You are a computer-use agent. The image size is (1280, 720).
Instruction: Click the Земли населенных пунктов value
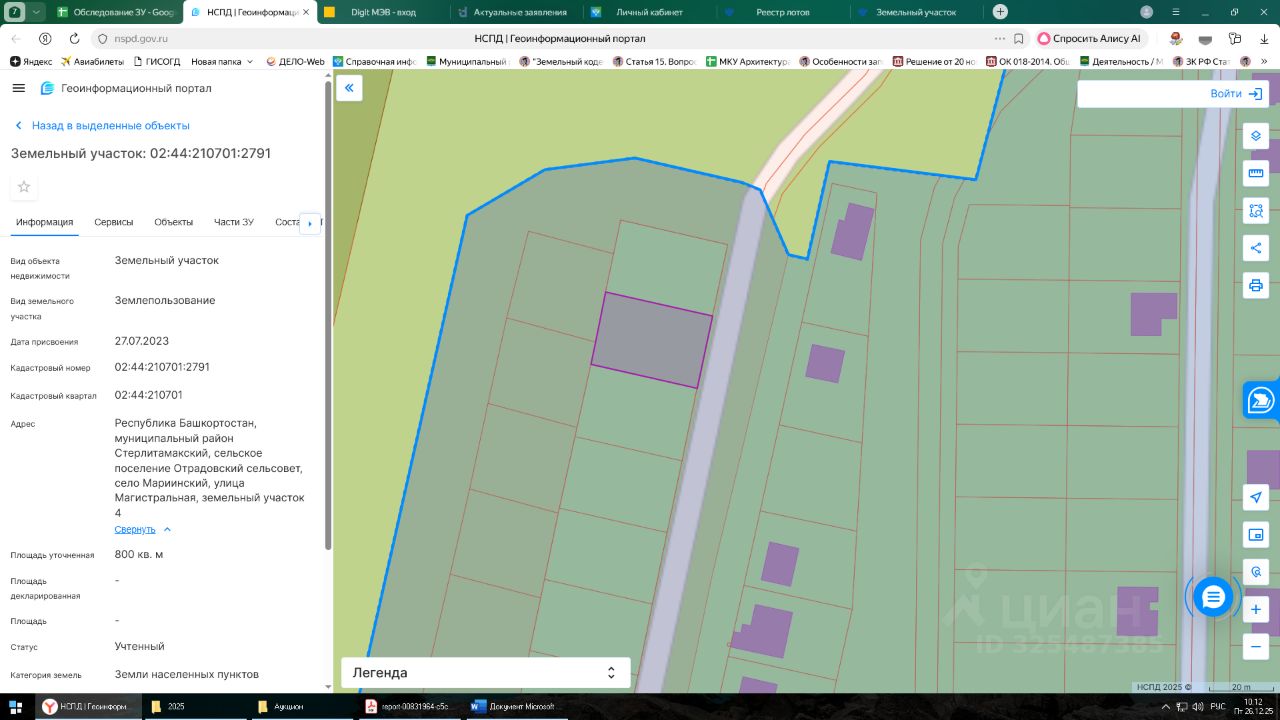pyautogui.click(x=187, y=674)
